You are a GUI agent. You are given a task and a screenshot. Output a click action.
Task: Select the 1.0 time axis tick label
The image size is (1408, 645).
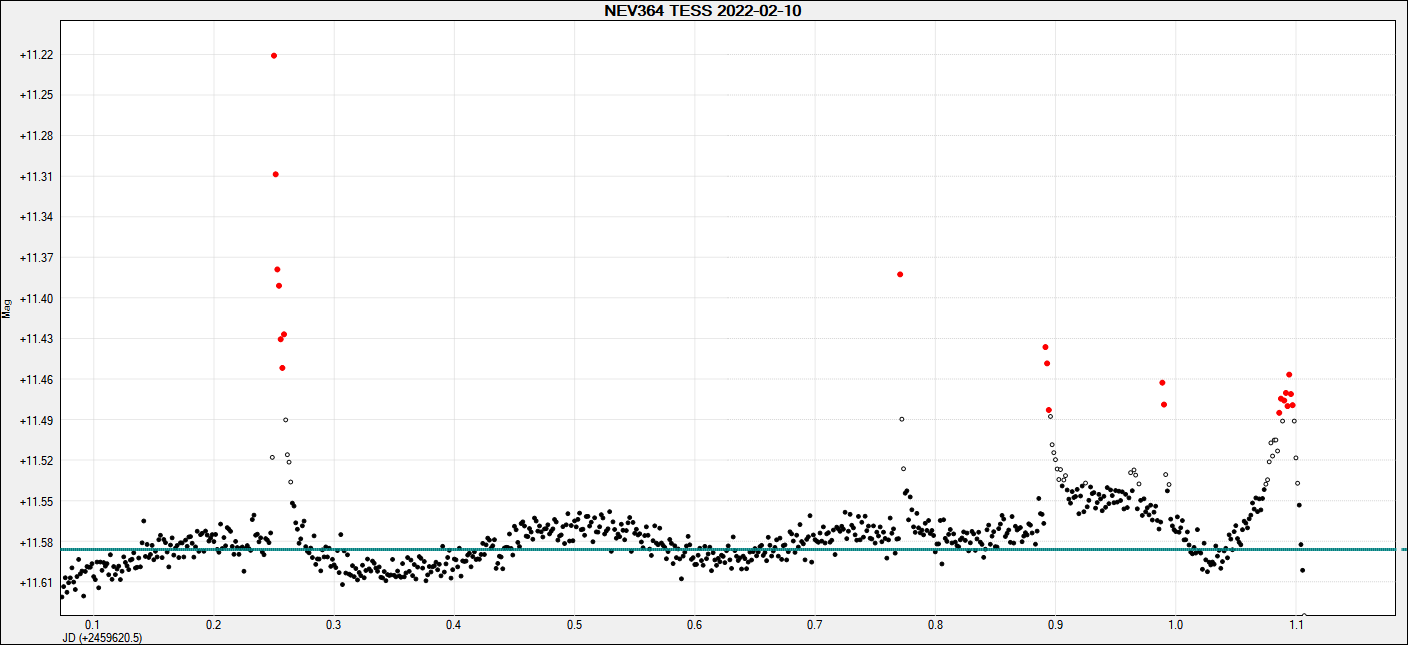[x=1176, y=624]
